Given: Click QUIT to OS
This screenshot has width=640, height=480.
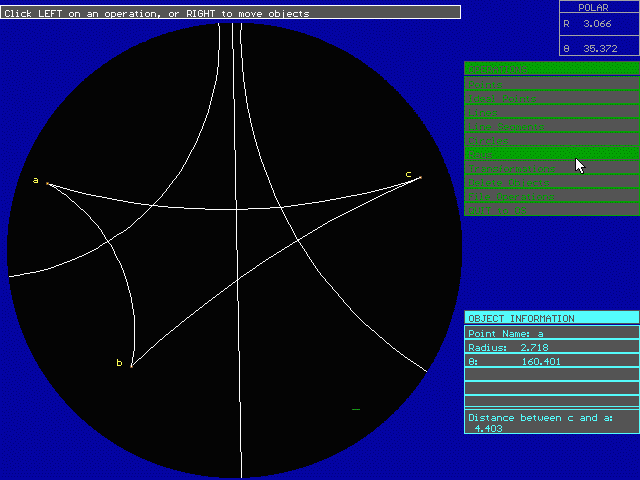Looking at the screenshot, I should 552,209.
